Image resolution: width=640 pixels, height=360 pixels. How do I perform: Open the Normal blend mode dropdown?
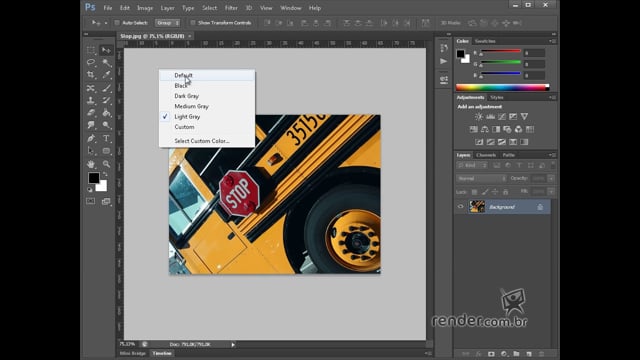point(481,179)
